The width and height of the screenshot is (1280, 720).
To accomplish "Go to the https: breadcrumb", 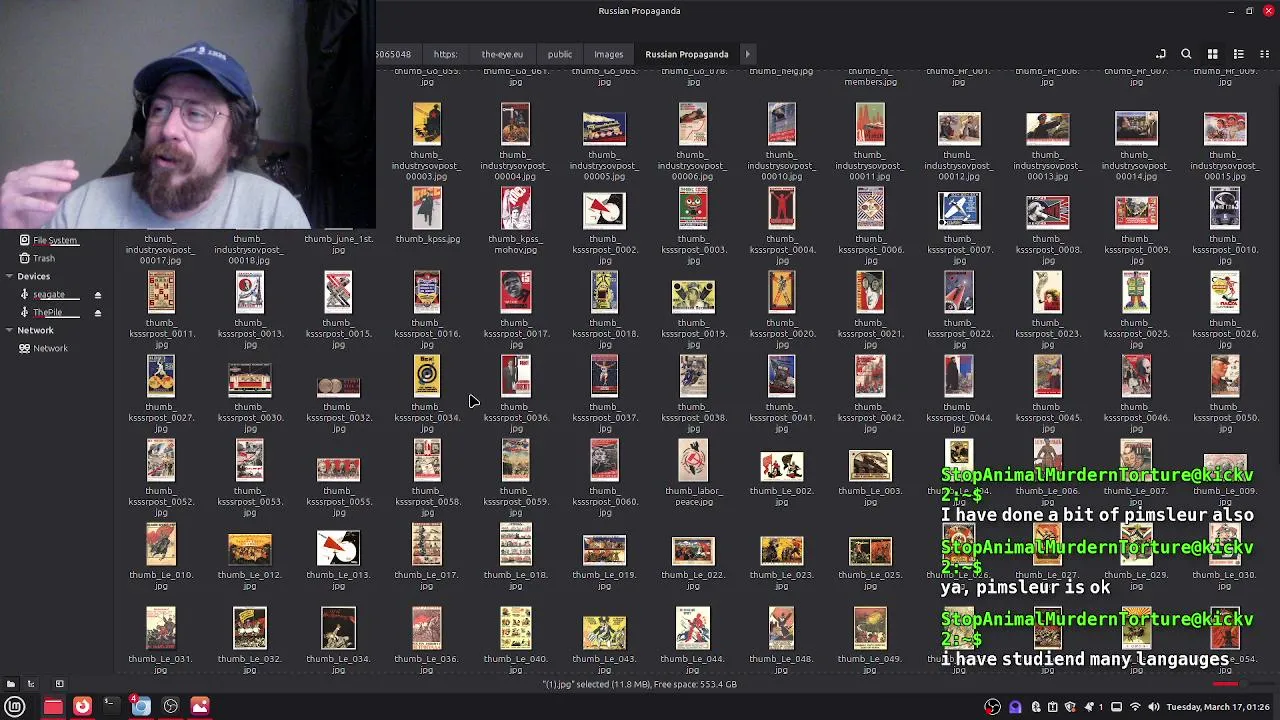I will click(445, 54).
